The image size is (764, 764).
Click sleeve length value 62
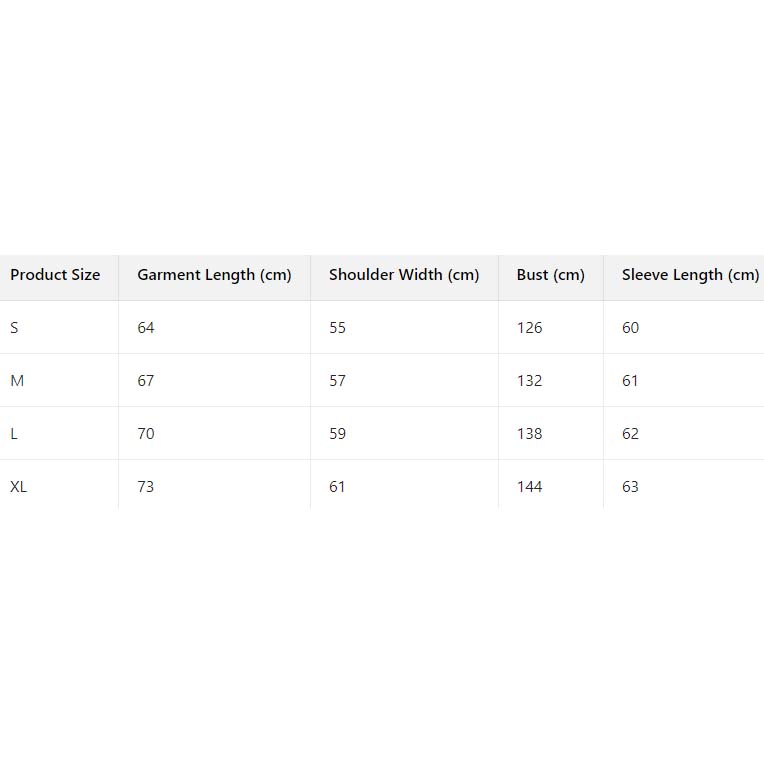pyautogui.click(x=630, y=434)
